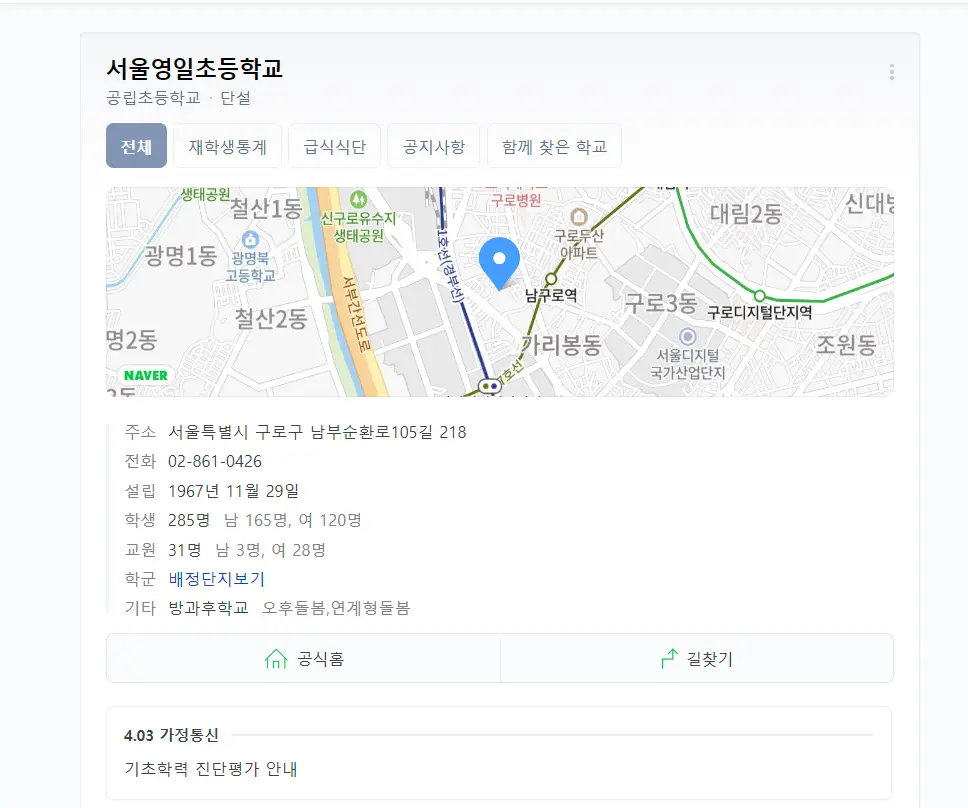
Task: Click the 길찾기 directions button
Action: click(697, 659)
